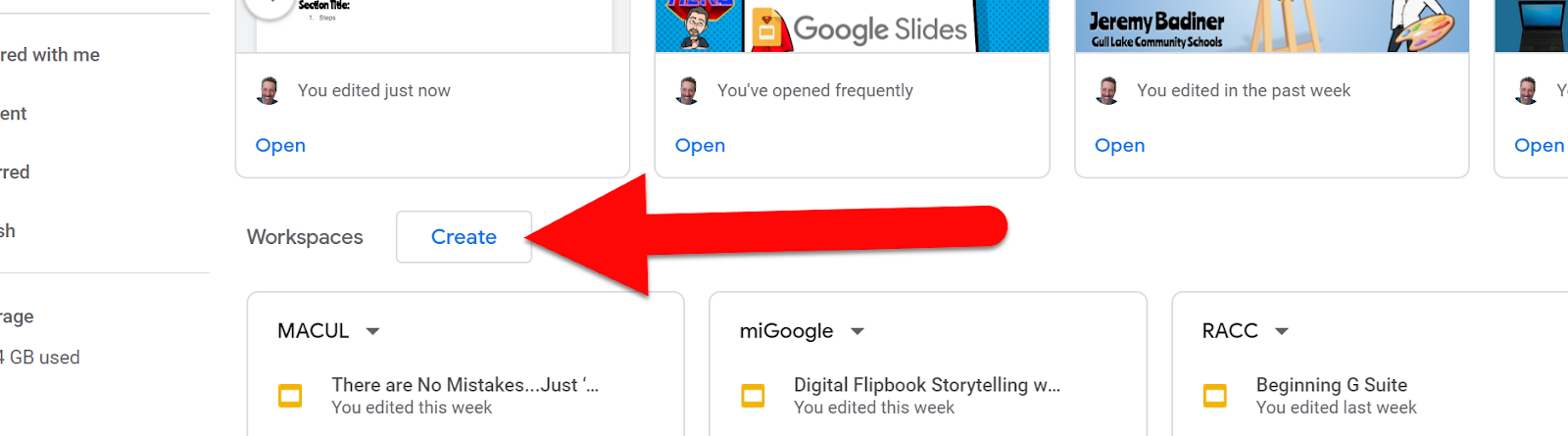Viewport: 1568px width, 436px height.
Task: Click the Create workspace button
Action: pyautogui.click(x=464, y=237)
